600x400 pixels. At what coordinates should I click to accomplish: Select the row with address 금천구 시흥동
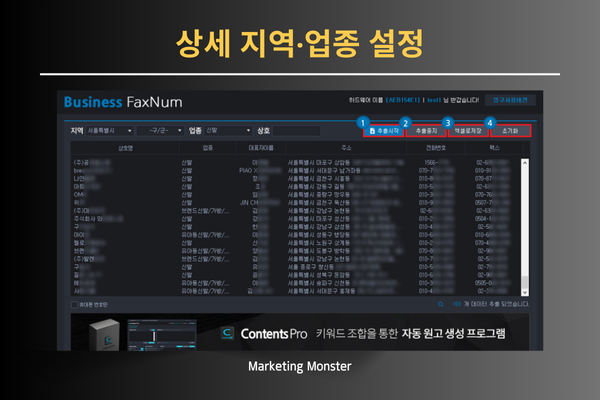tap(296, 179)
